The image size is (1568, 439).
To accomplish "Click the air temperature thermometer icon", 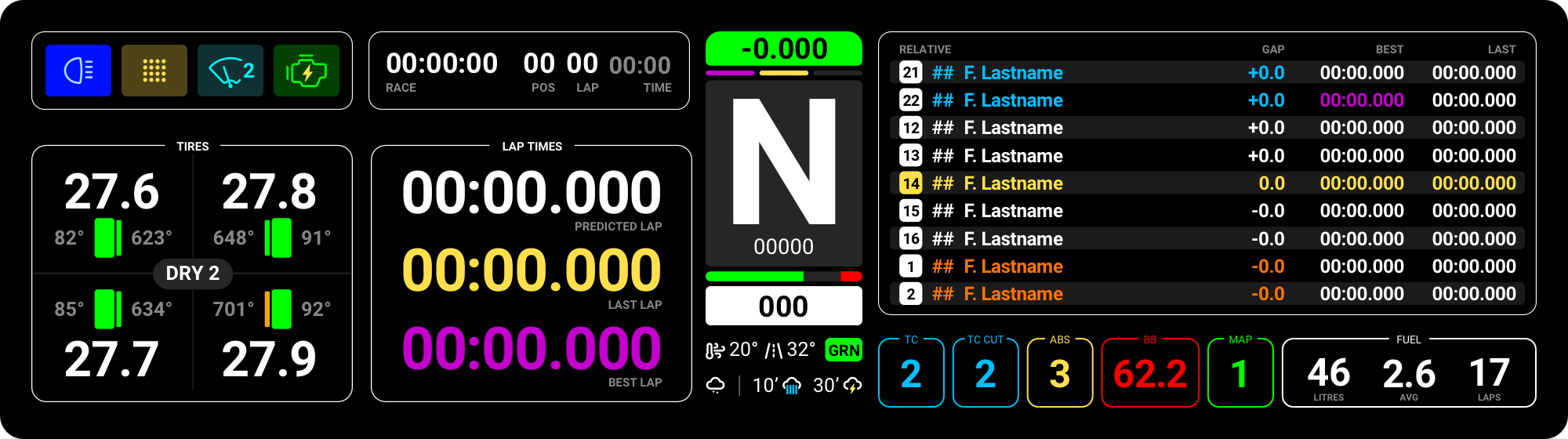I will [714, 350].
